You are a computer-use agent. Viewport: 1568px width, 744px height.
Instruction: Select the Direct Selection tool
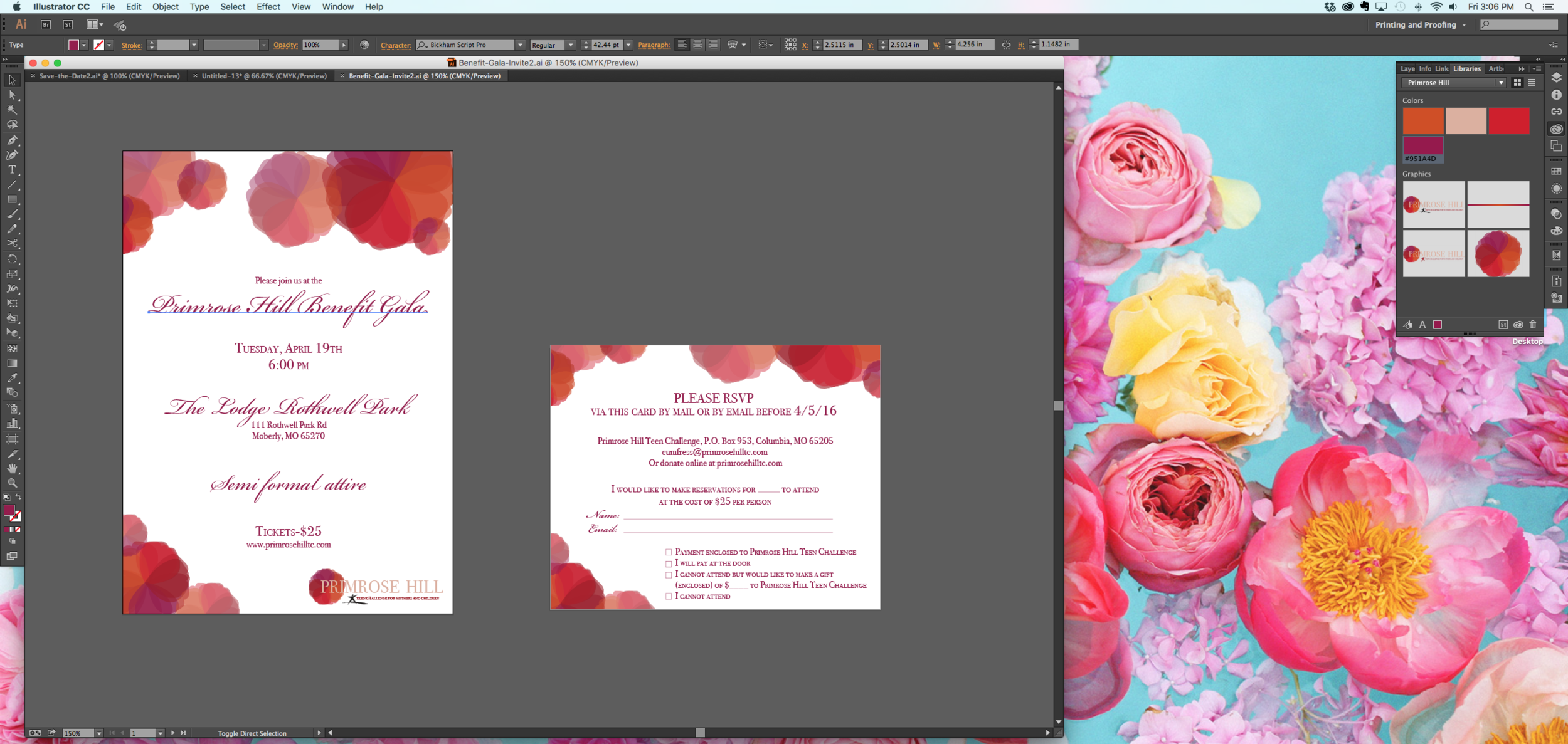pos(12,95)
